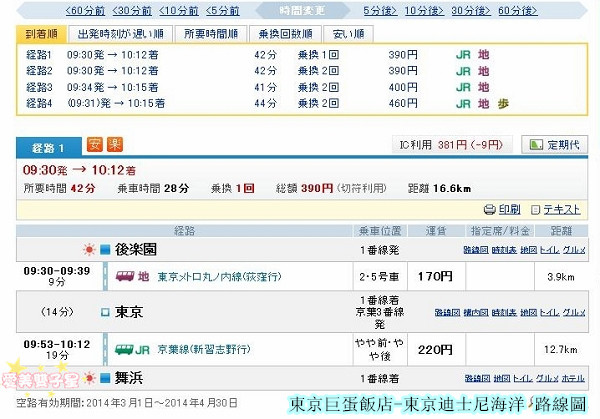The image size is (600, 419).
Task: Switch to 出発時刻が遅い順 tab
Action: (121, 34)
